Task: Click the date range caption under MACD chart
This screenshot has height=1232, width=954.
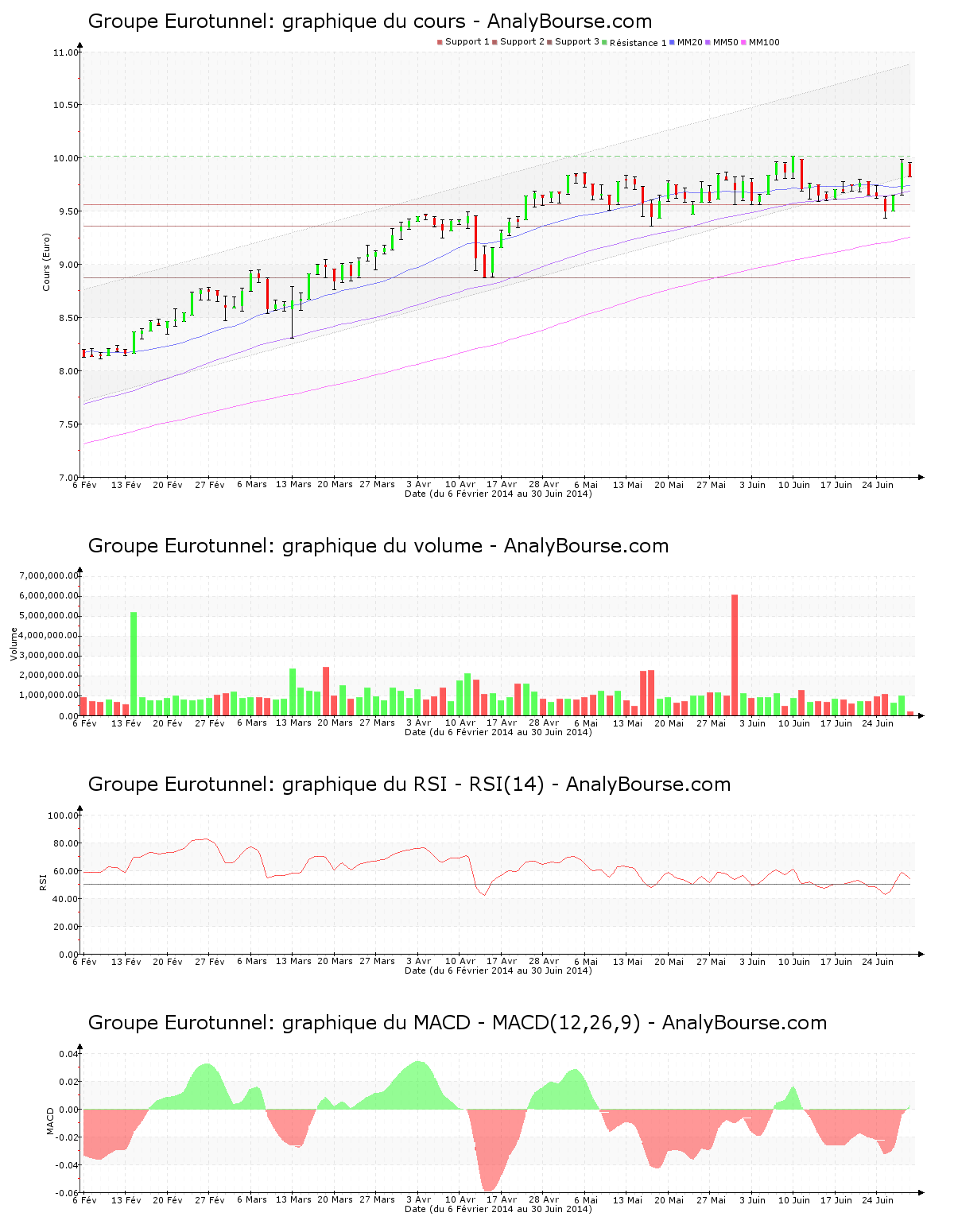Action: tap(498, 1209)
